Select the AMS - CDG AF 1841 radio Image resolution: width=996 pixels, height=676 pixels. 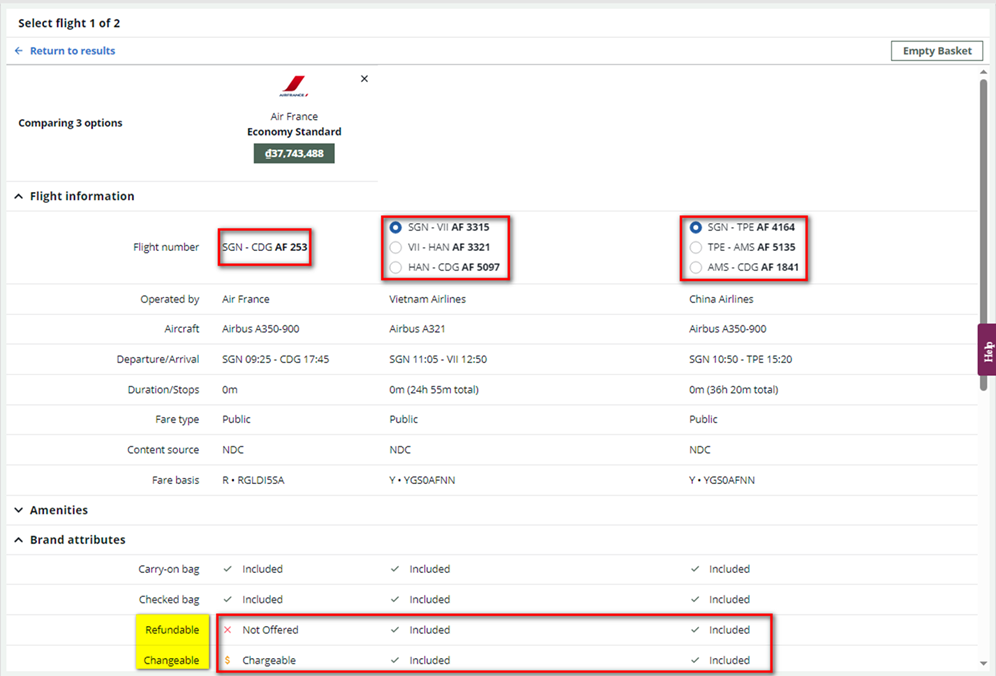point(696,267)
